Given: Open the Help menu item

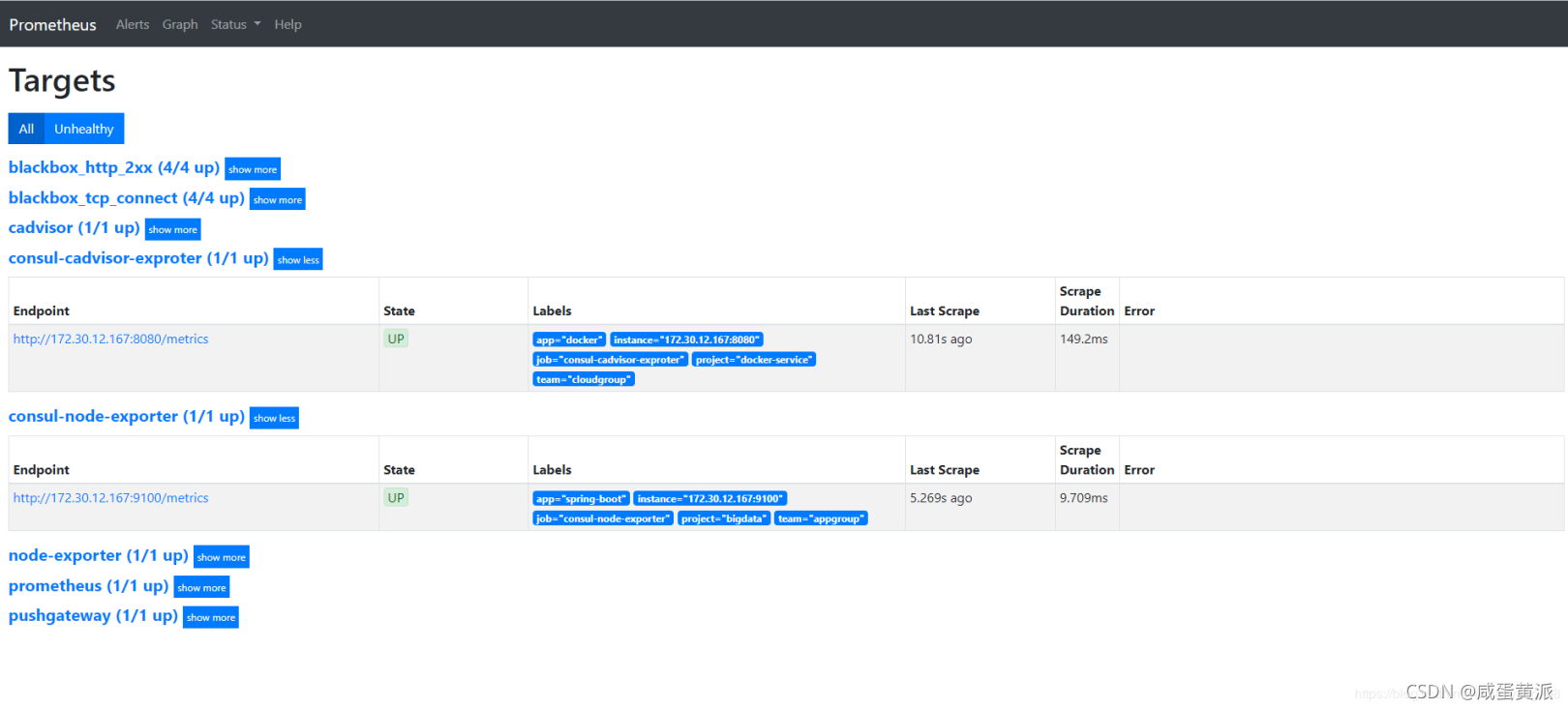Looking at the screenshot, I should [287, 24].
